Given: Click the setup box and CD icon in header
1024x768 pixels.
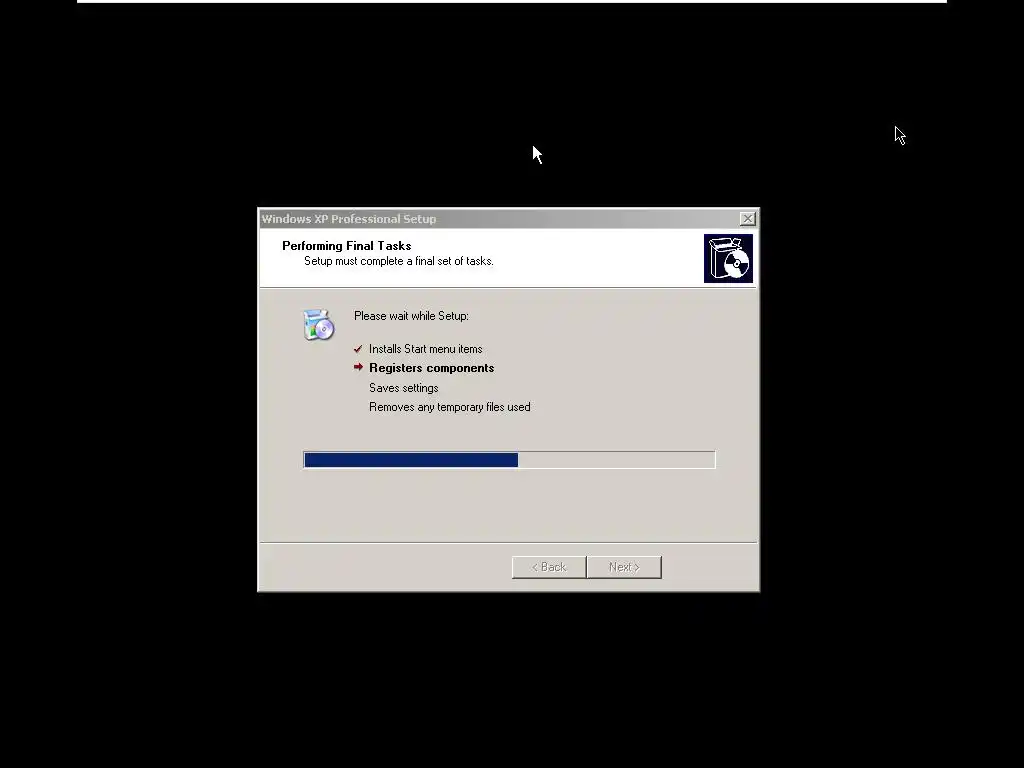Looking at the screenshot, I should coord(728,259).
